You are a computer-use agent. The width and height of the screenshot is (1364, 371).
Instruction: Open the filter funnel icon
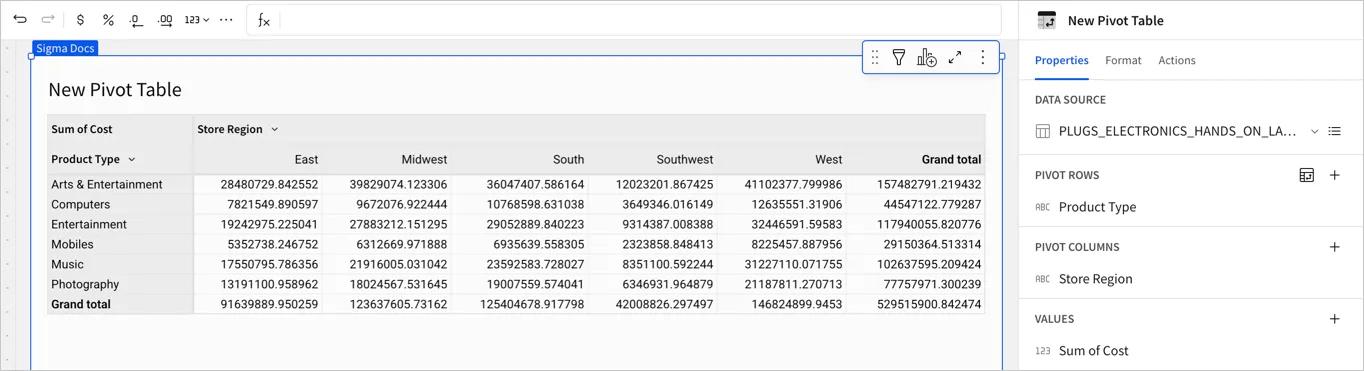899,58
